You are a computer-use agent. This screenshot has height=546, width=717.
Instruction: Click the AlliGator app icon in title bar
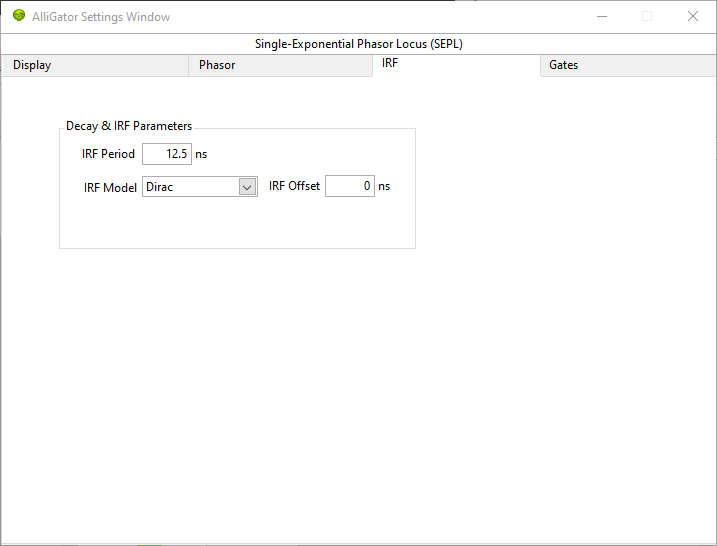coord(19,16)
